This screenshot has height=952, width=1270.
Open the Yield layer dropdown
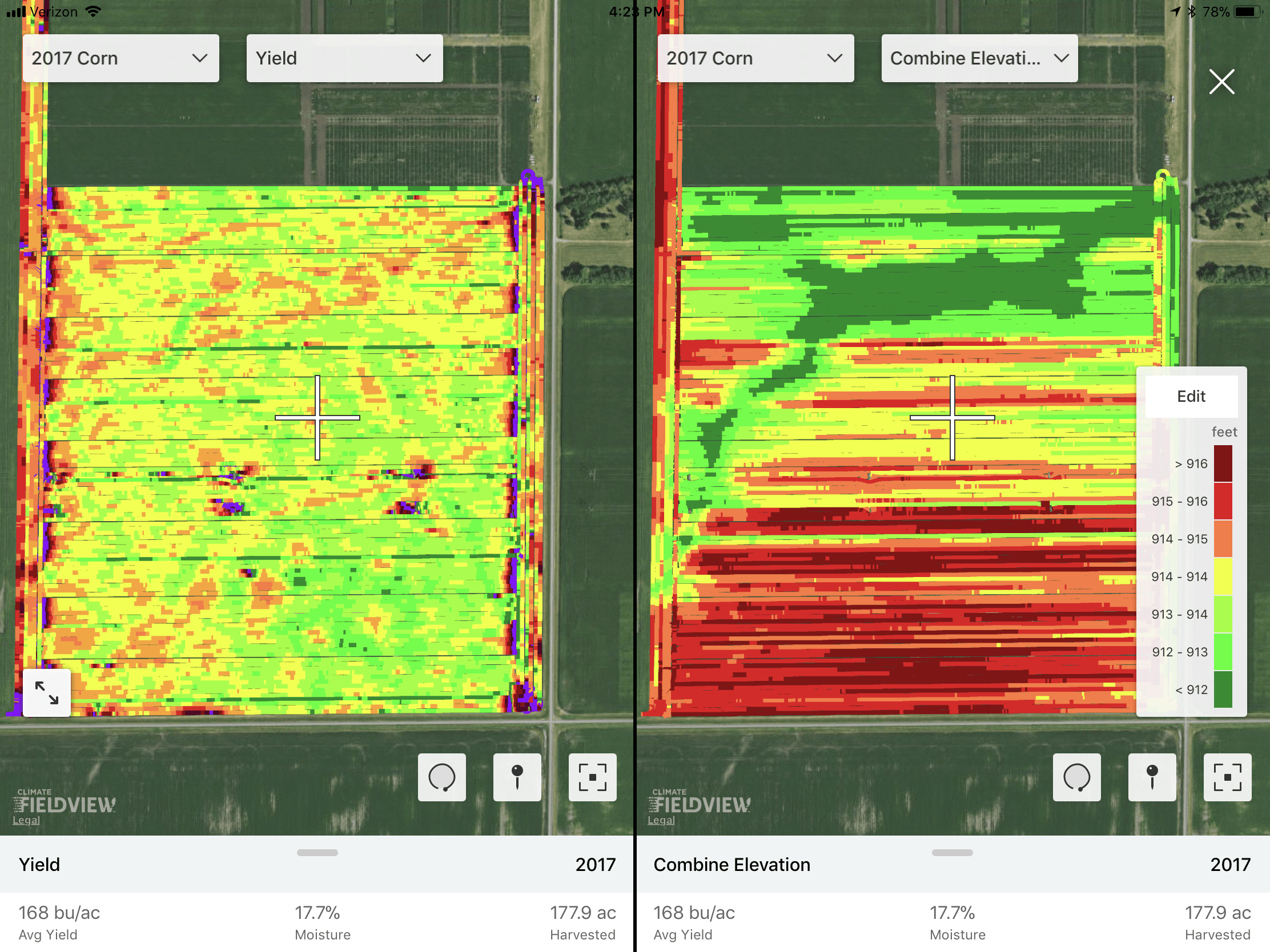[344, 58]
